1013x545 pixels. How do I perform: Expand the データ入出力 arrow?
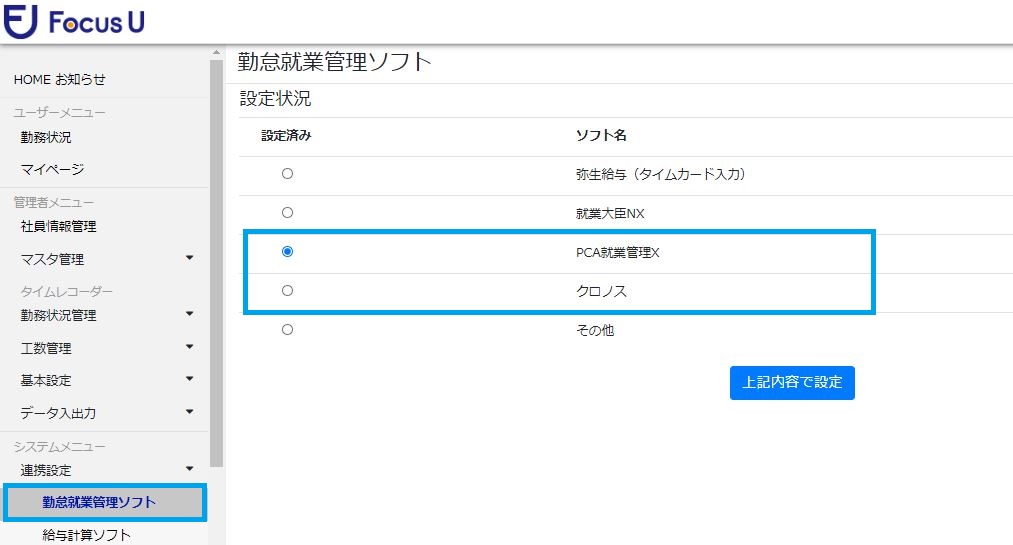(189, 412)
